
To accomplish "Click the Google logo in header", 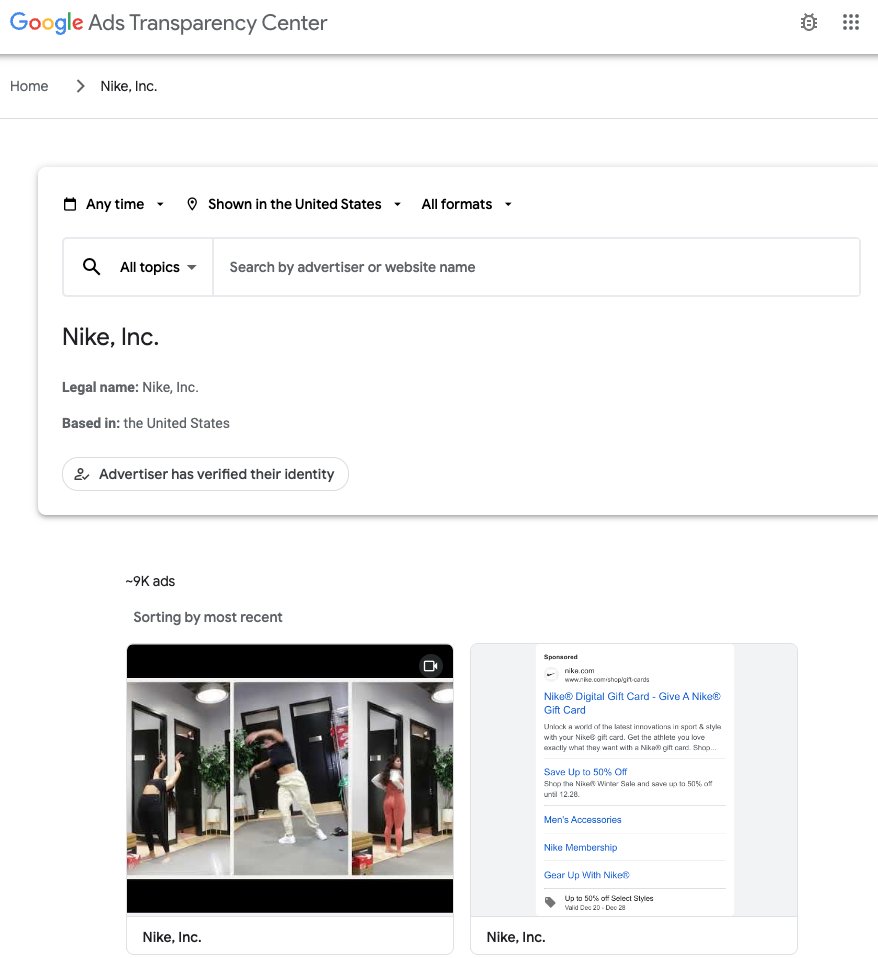I will 46,23.
